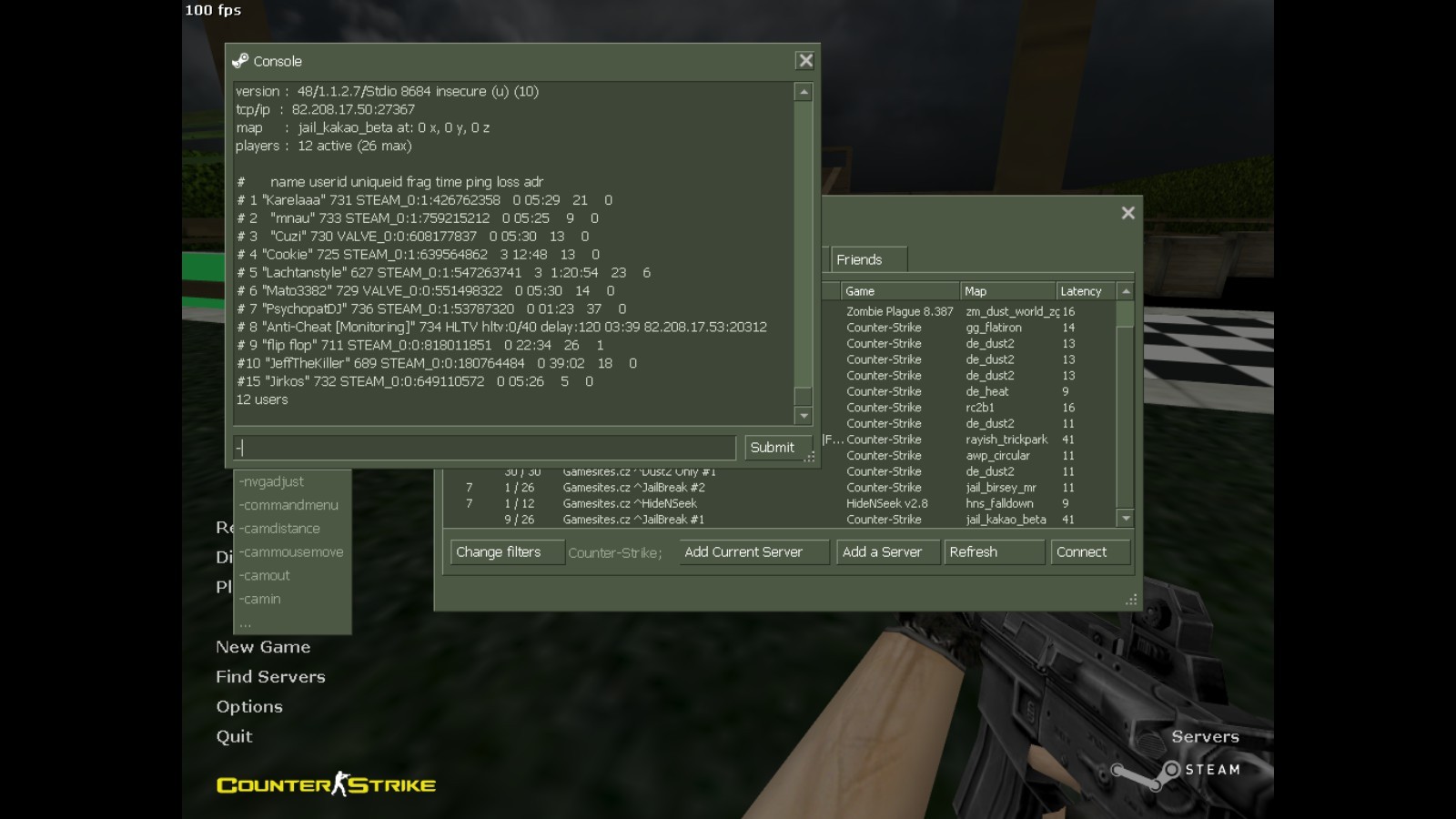Sort servers by Game column

900,291
